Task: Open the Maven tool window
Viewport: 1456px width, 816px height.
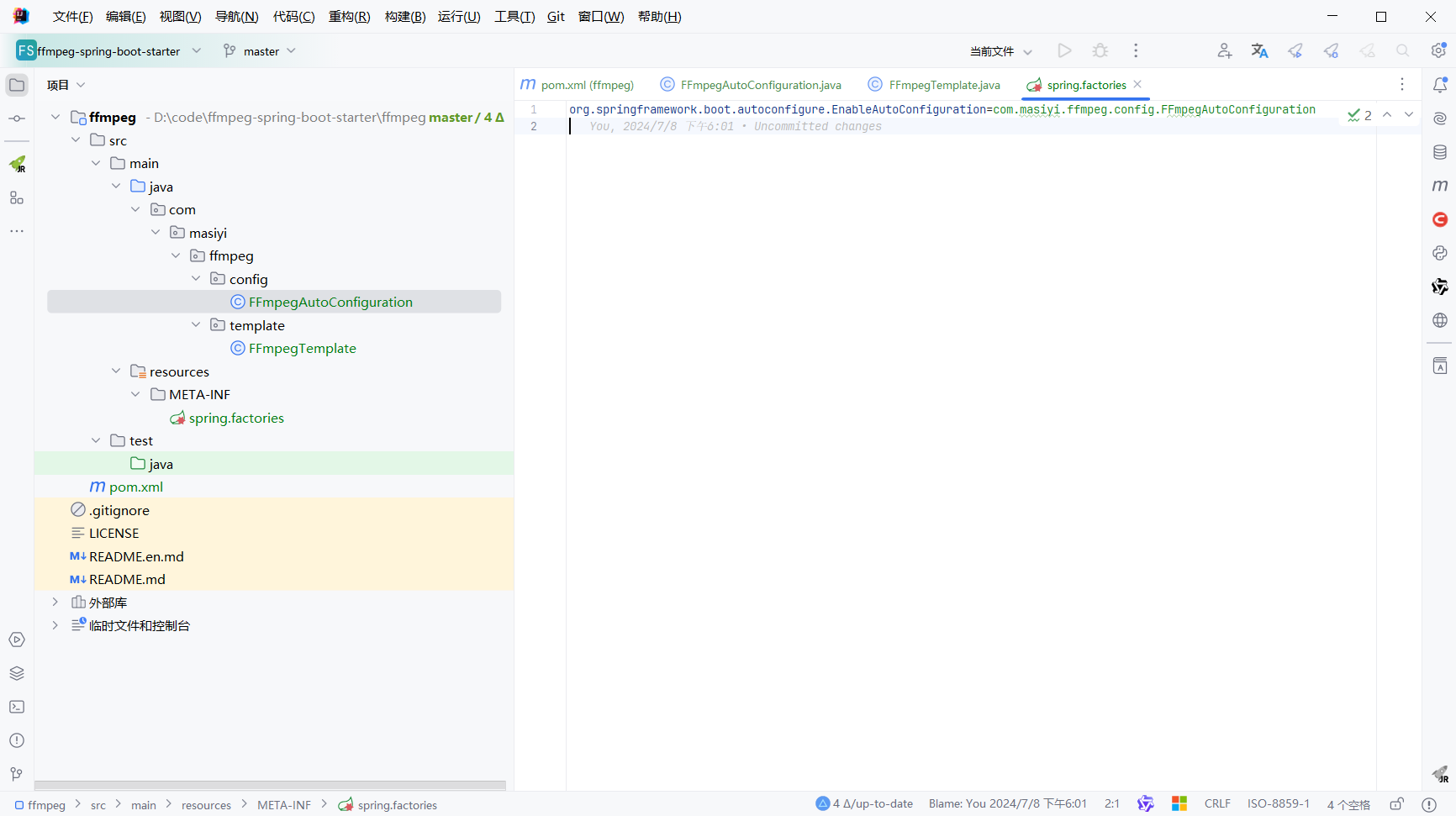Action: tap(1440, 186)
